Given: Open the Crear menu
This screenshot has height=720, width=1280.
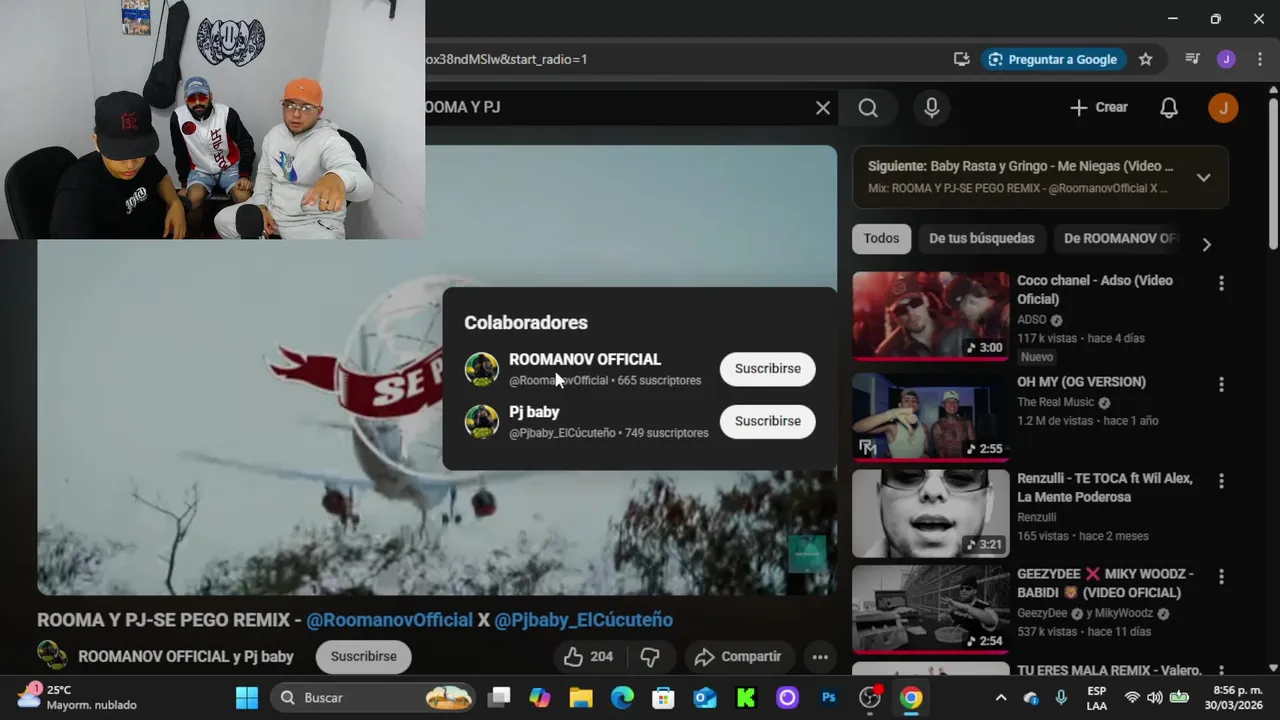Looking at the screenshot, I should 1099,108.
